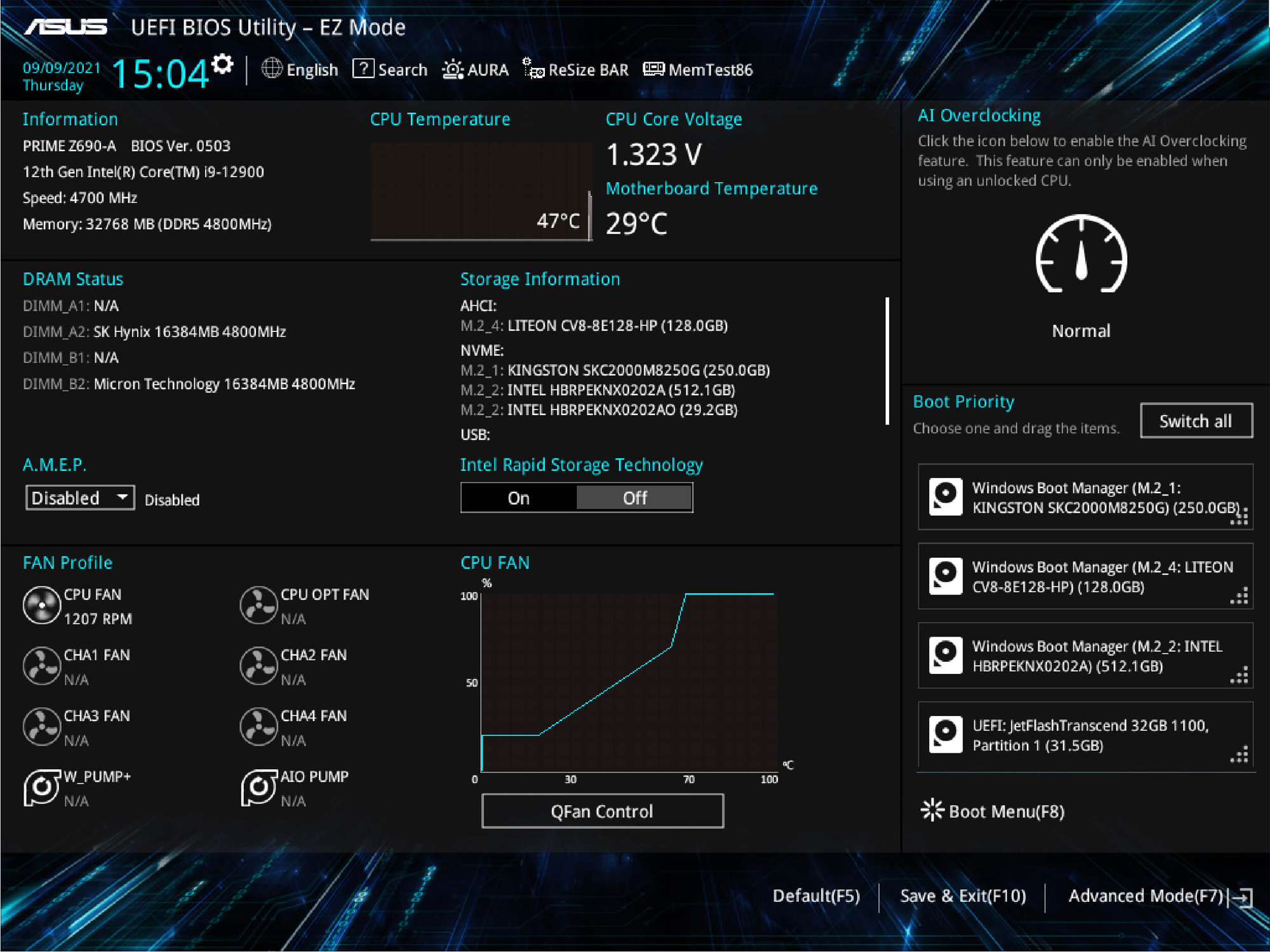Launch MemTest86 icon
1270x952 pixels.
tap(653, 69)
